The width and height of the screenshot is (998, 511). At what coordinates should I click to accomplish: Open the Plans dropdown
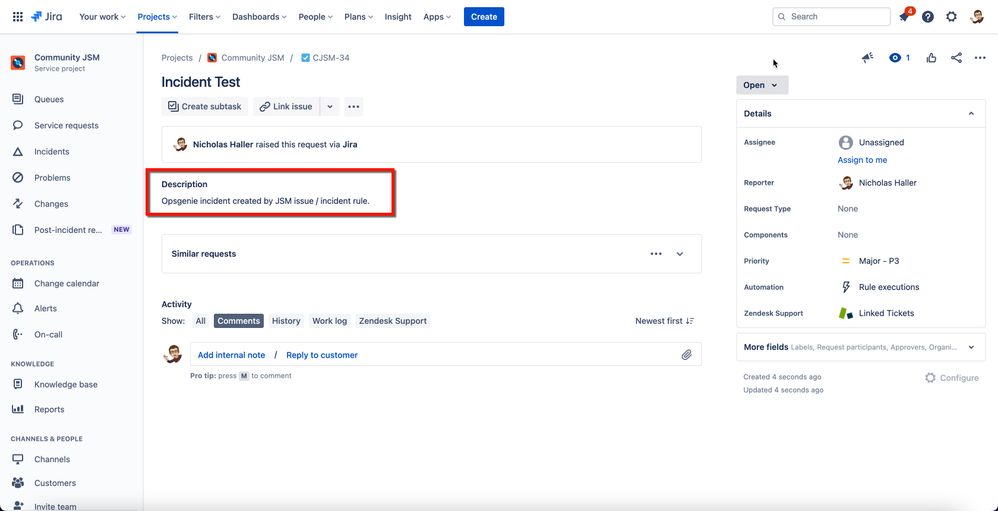point(359,17)
